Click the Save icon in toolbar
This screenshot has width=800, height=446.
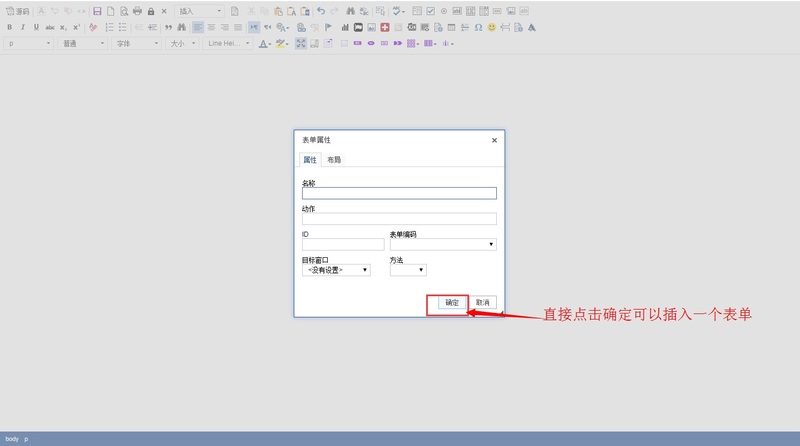click(97, 11)
